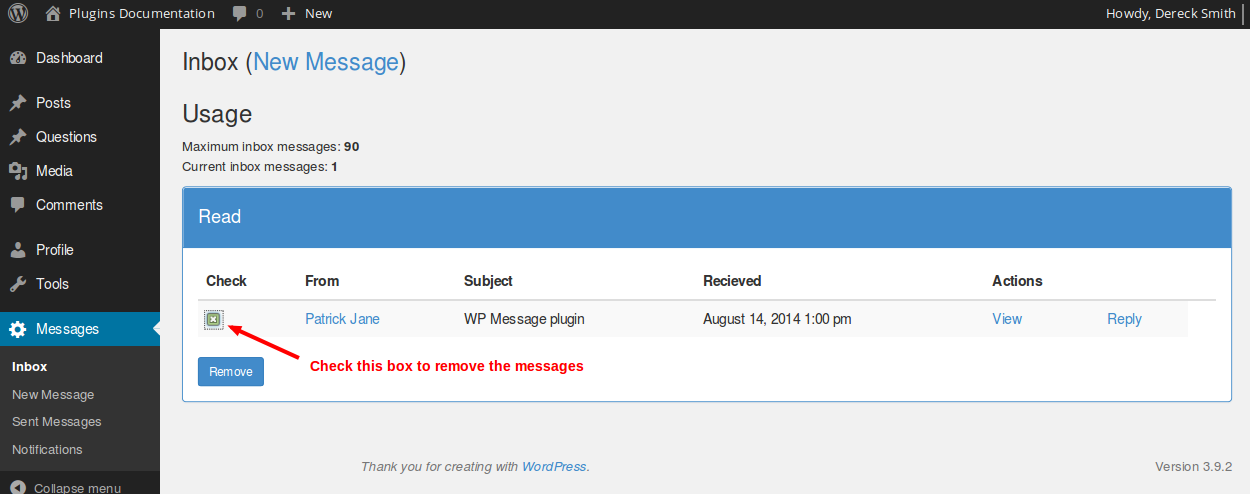Click the New Message heading link
The width and height of the screenshot is (1250, 494).
click(x=326, y=62)
